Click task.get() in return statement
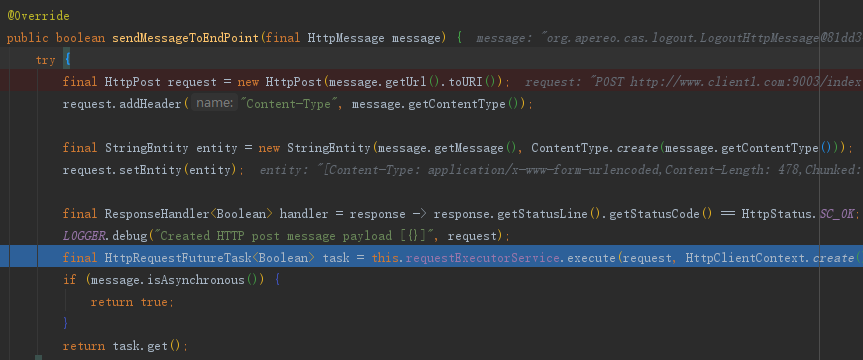Screen dimensions: 863x360 [x=147, y=346]
